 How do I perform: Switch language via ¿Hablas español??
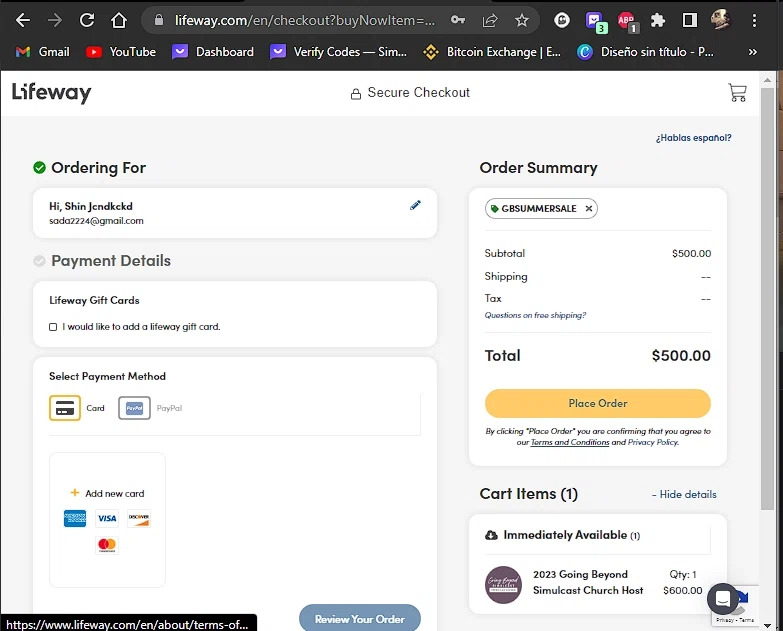(693, 138)
